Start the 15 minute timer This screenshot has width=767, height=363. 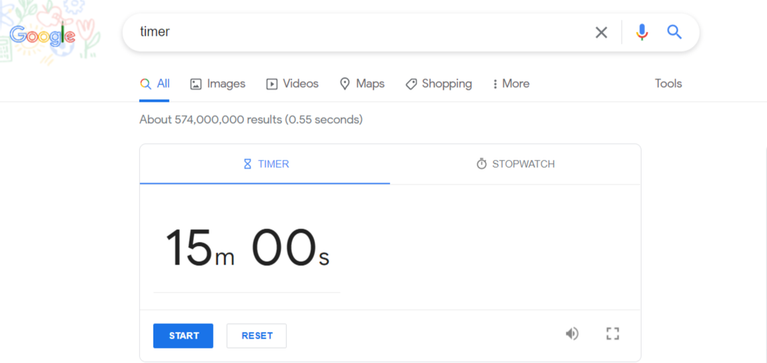[183, 336]
